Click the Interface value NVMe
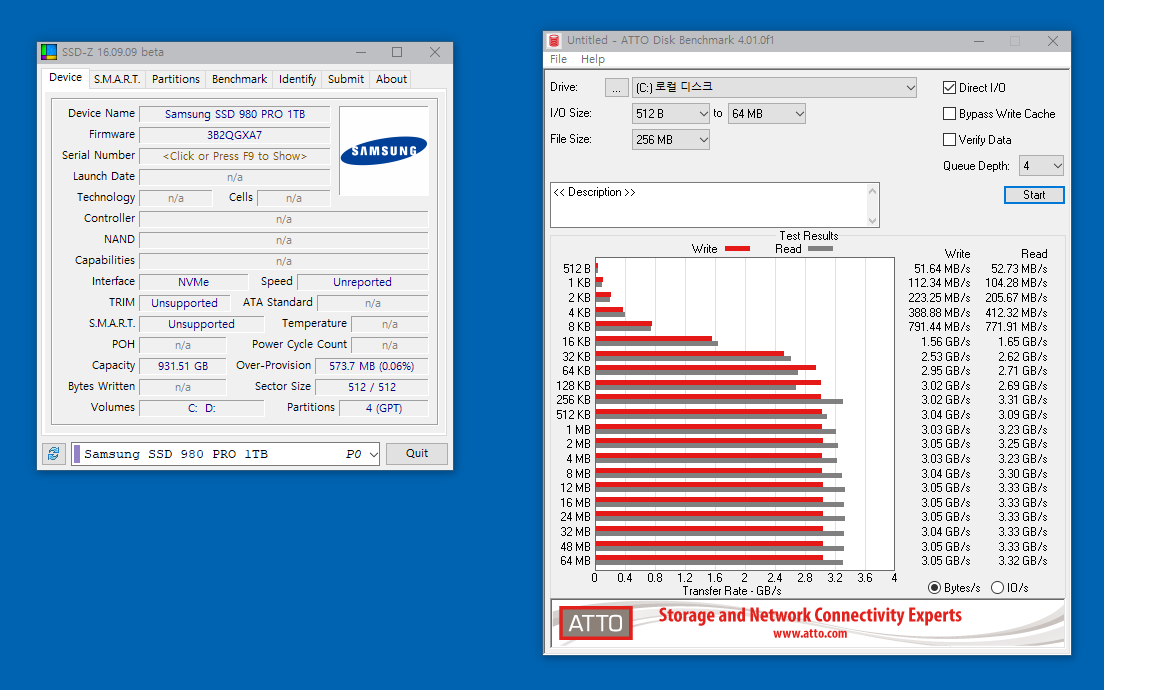1152x690 pixels. click(x=193, y=282)
